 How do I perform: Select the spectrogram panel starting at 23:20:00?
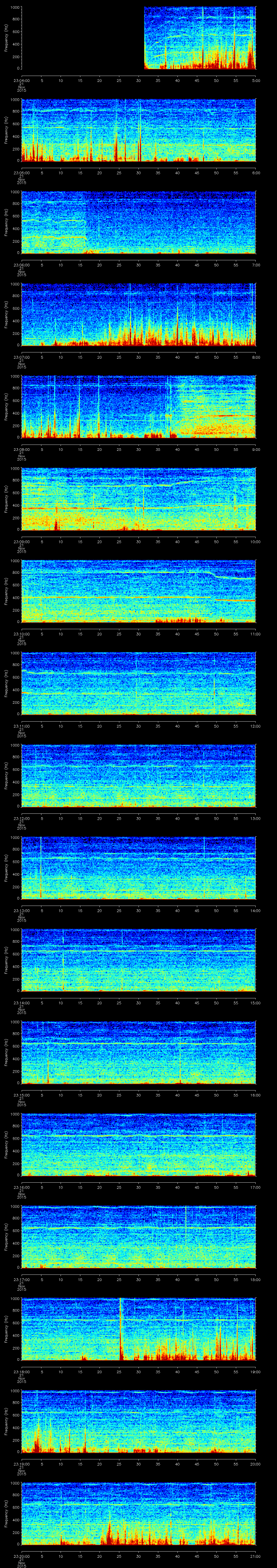coord(139,1514)
